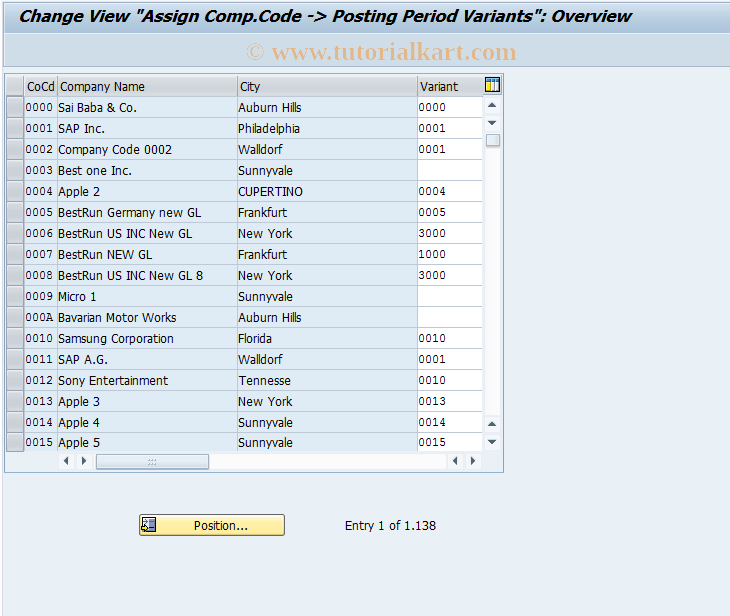Select row 0004 Apple 2

click(x=15, y=191)
